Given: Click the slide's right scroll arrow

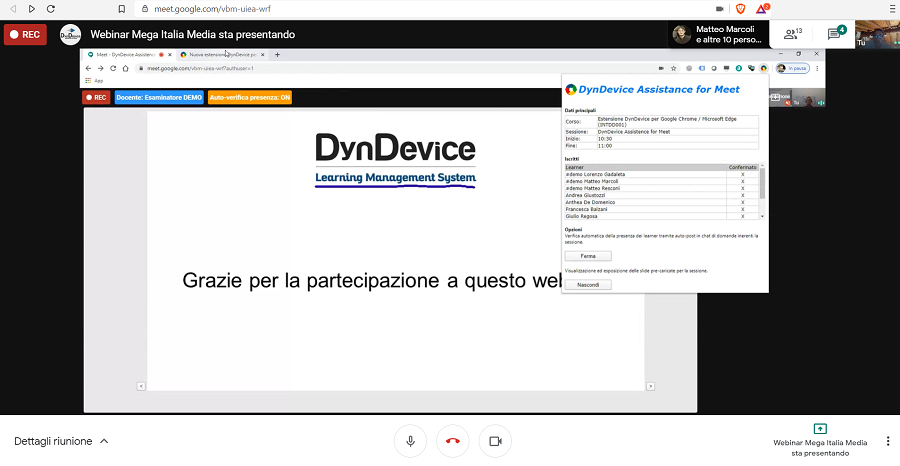Looking at the screenshot, I should tap(651, 385).
